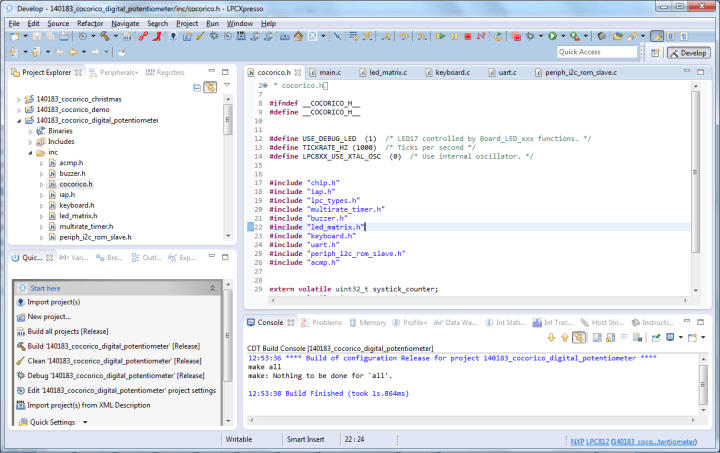Viewport: 720px width, 453px height.
Task: Click the Open Perspective icon
Action: 655,53
